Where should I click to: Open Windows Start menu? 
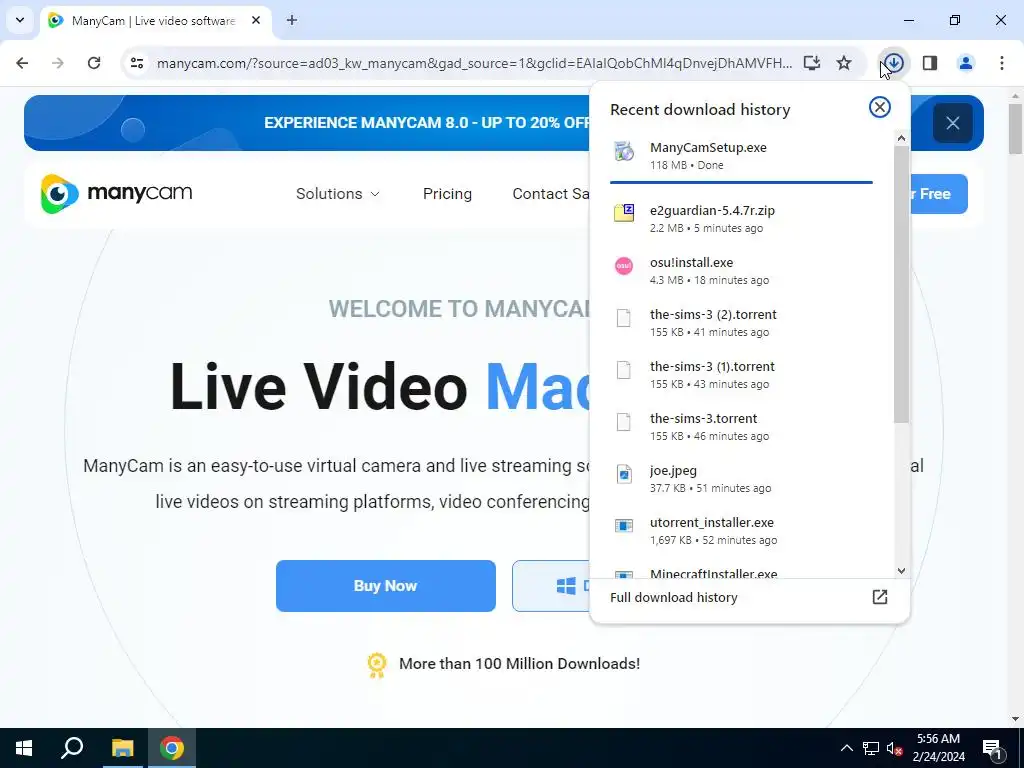coord(24,748)
